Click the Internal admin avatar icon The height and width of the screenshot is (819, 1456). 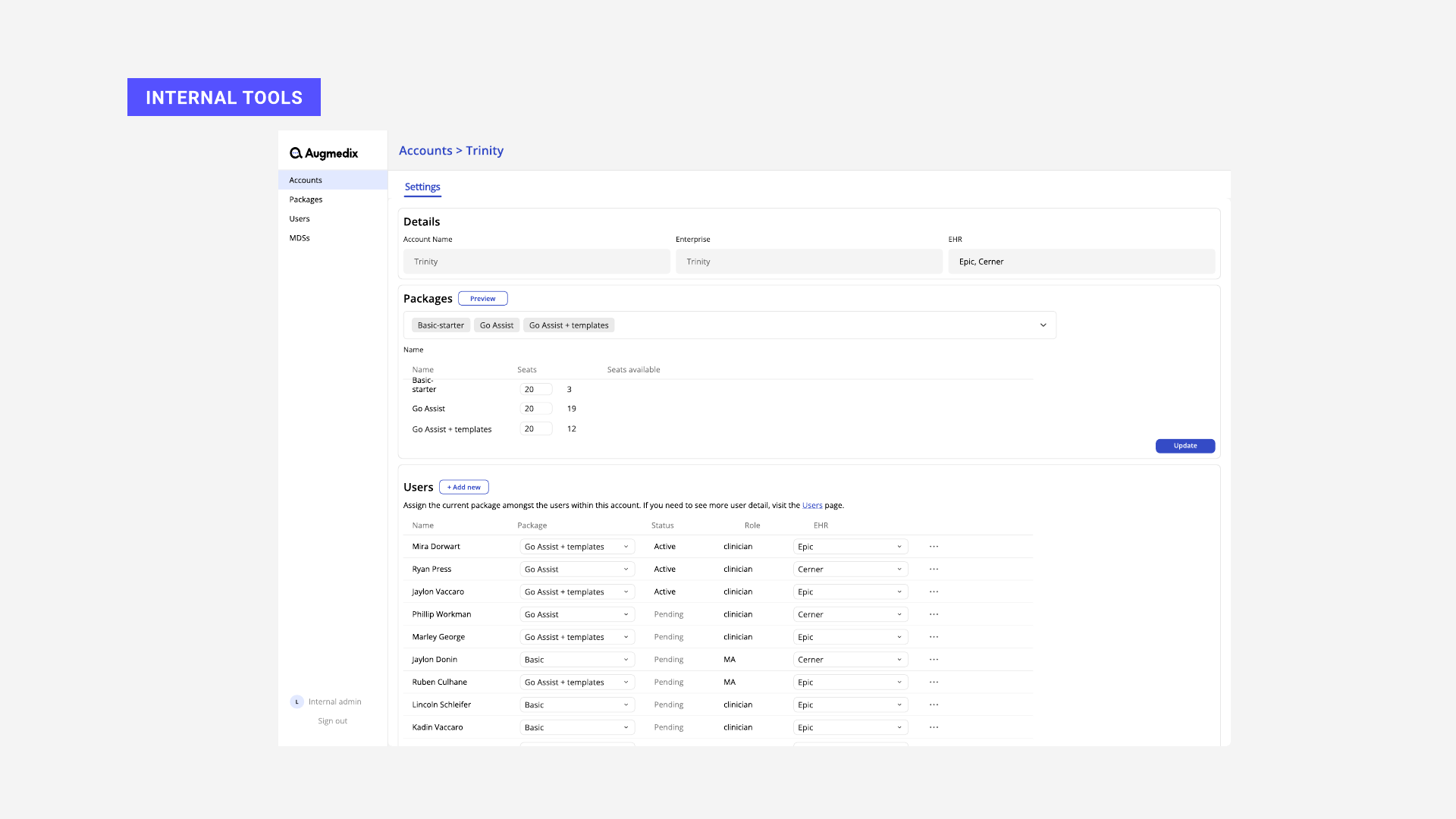point(297,702)
